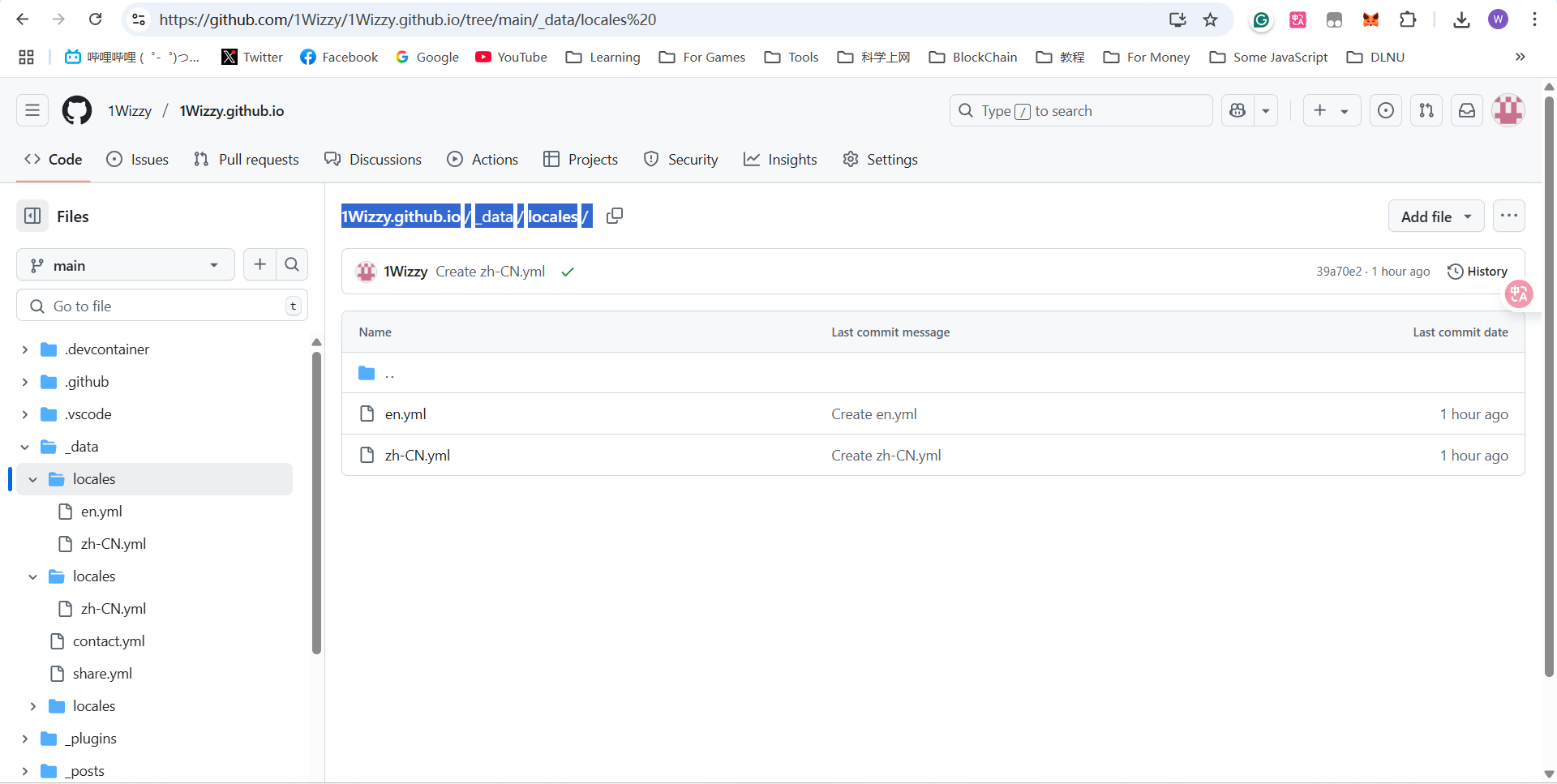This screenshot has width=1557, height=784.
Task: Open the Actions tab
Action: [x=483, y=159]
